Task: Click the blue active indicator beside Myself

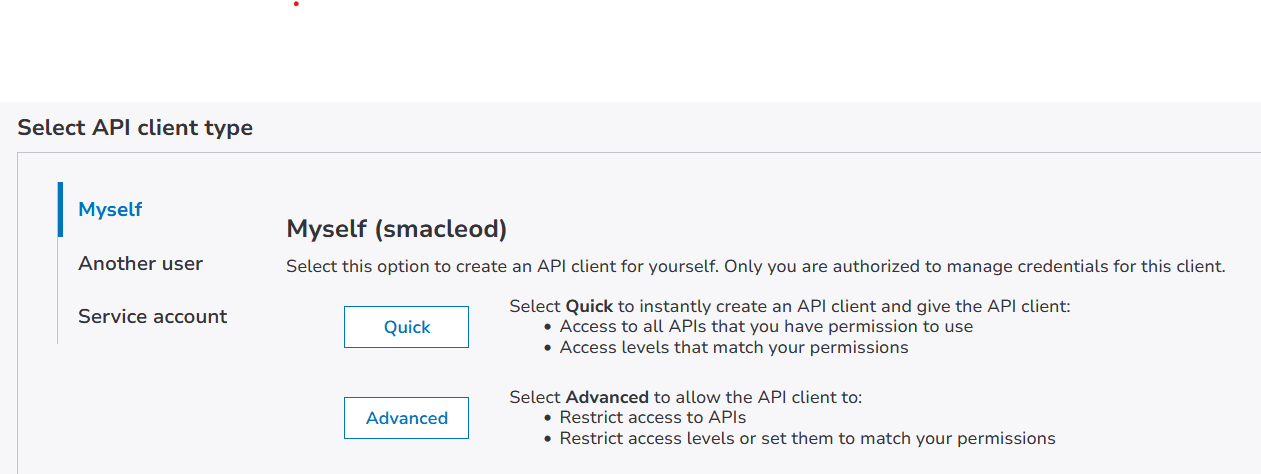Action: pos(61,209)
